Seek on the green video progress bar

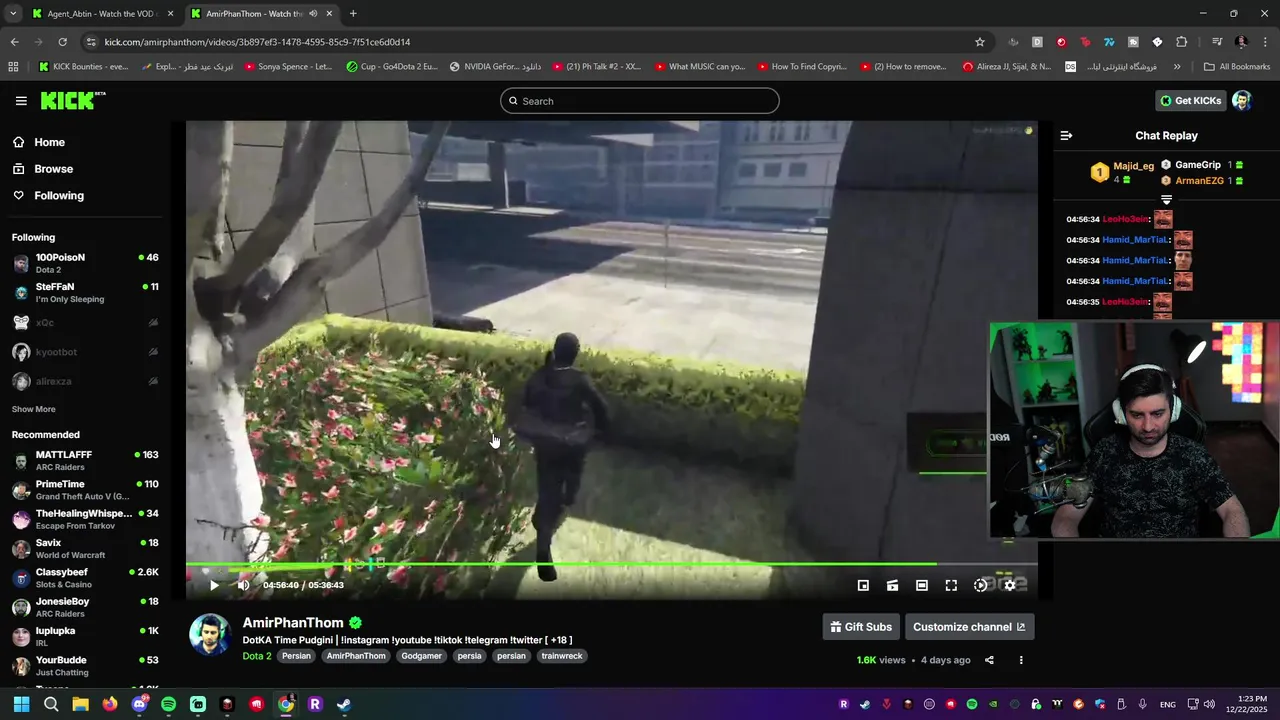611,564
